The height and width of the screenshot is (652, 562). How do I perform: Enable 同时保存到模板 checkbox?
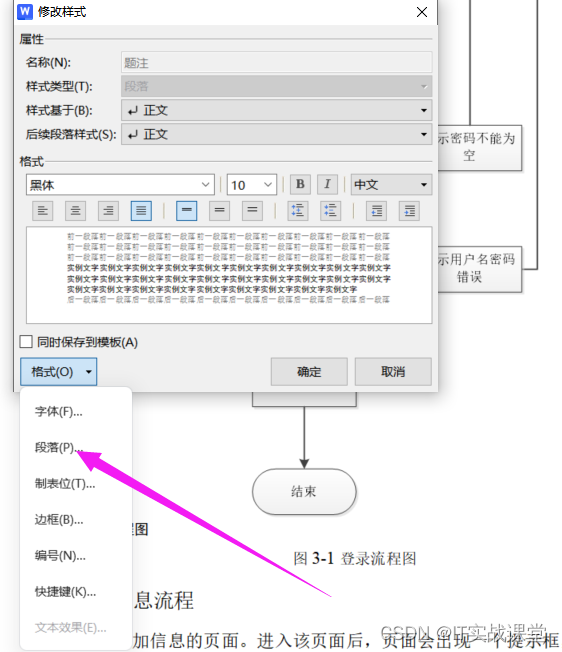coord(26,342)
